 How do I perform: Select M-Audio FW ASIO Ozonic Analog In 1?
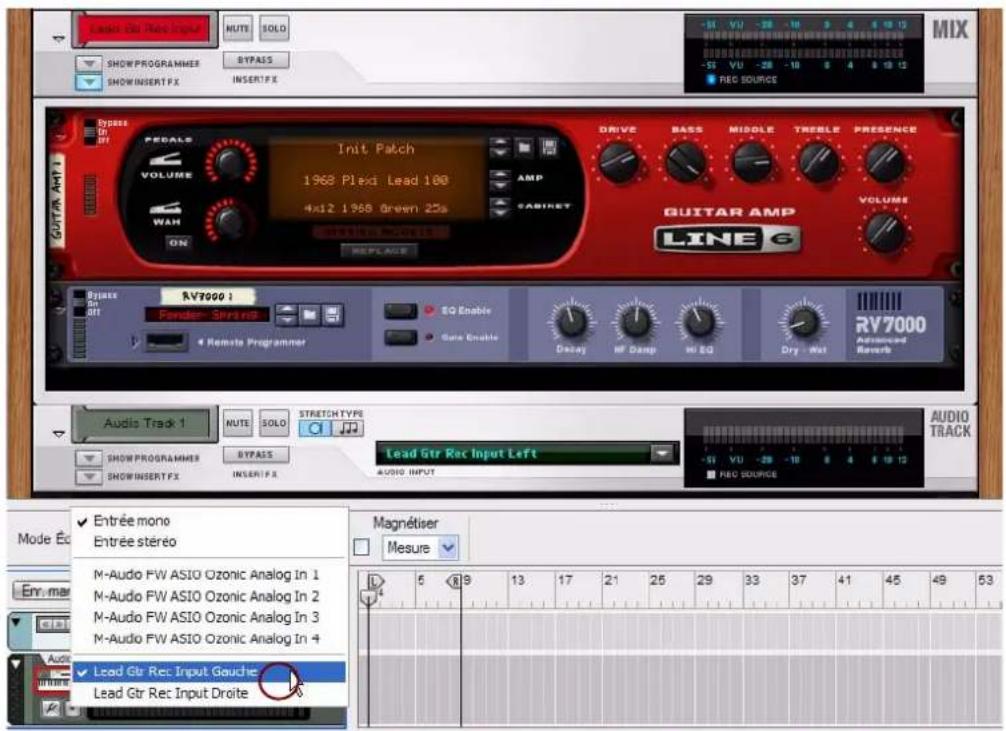coord(209,574)
